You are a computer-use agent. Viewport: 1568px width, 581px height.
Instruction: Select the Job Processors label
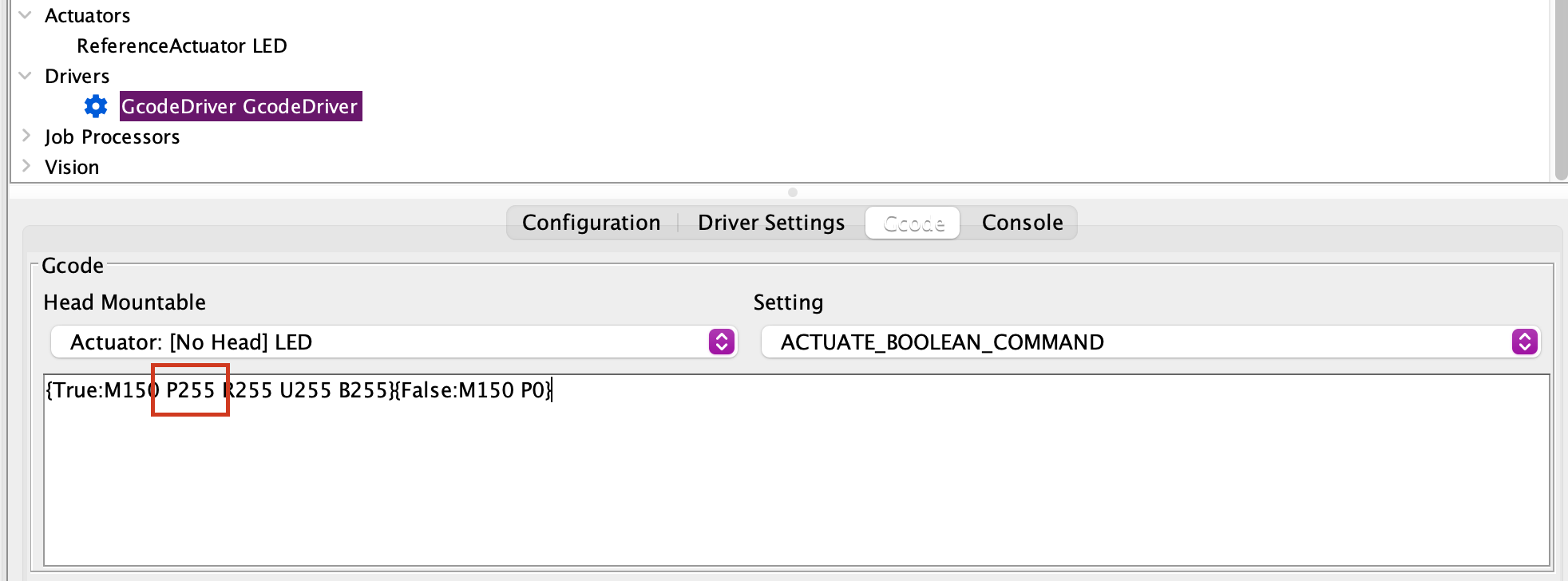(112, 136)
